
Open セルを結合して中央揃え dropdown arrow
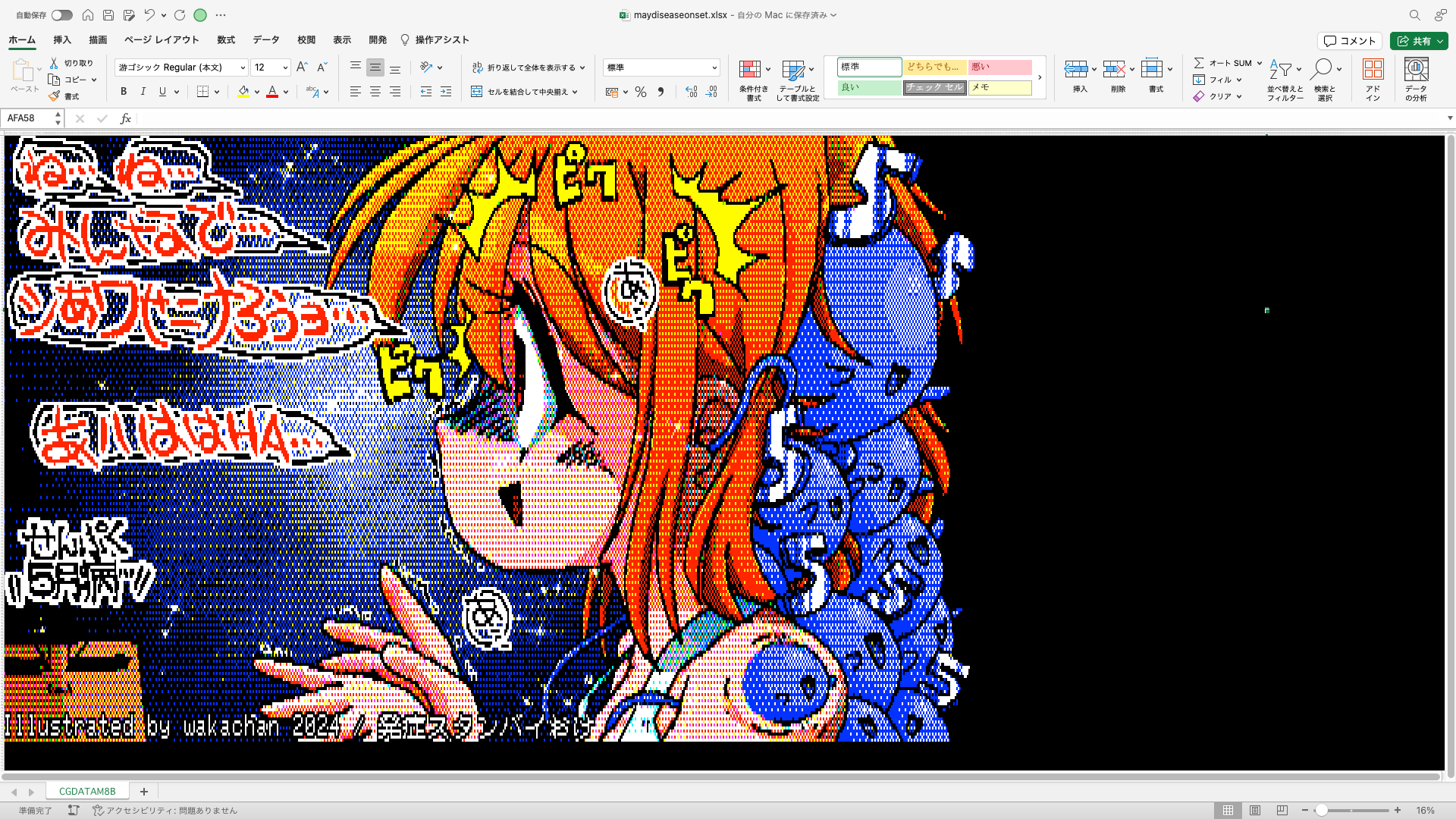(575, 92)
